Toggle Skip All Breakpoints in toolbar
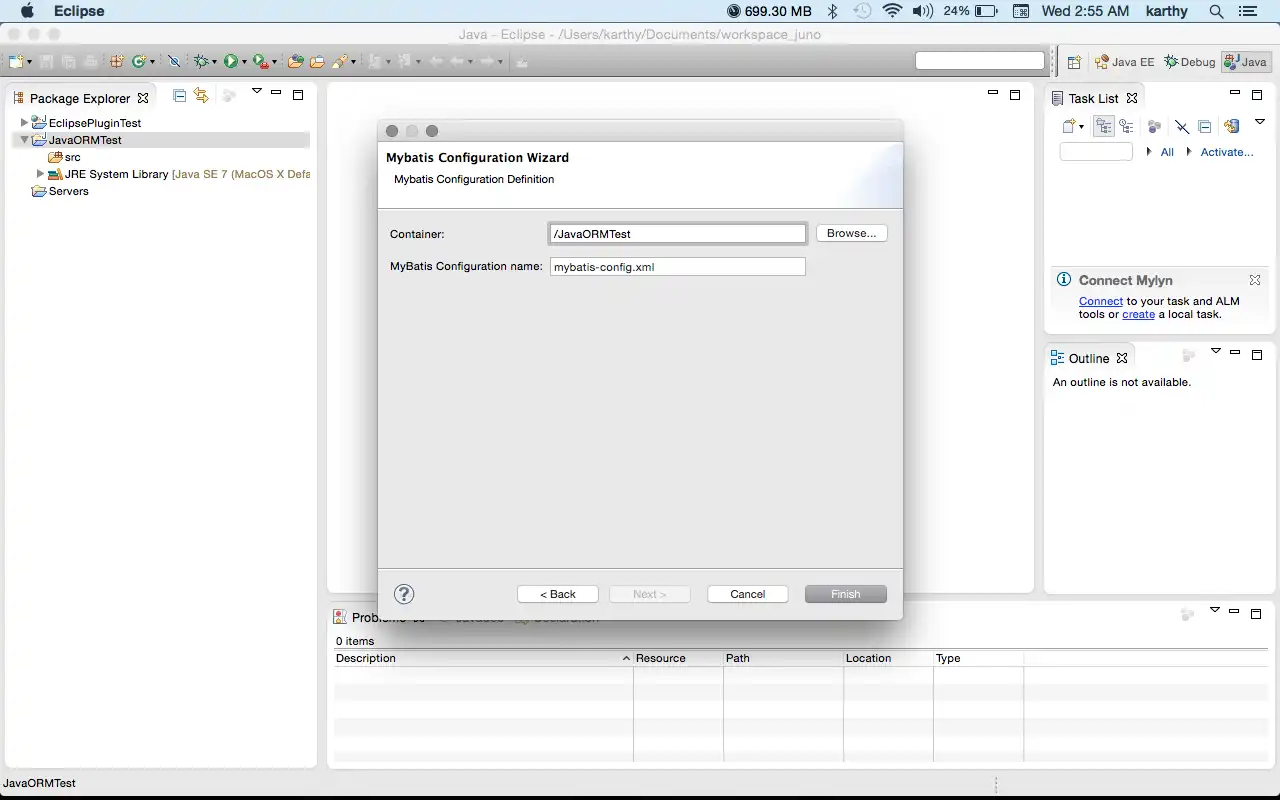1280x800 pixels. pyautogui.click(x=174, y=62)
